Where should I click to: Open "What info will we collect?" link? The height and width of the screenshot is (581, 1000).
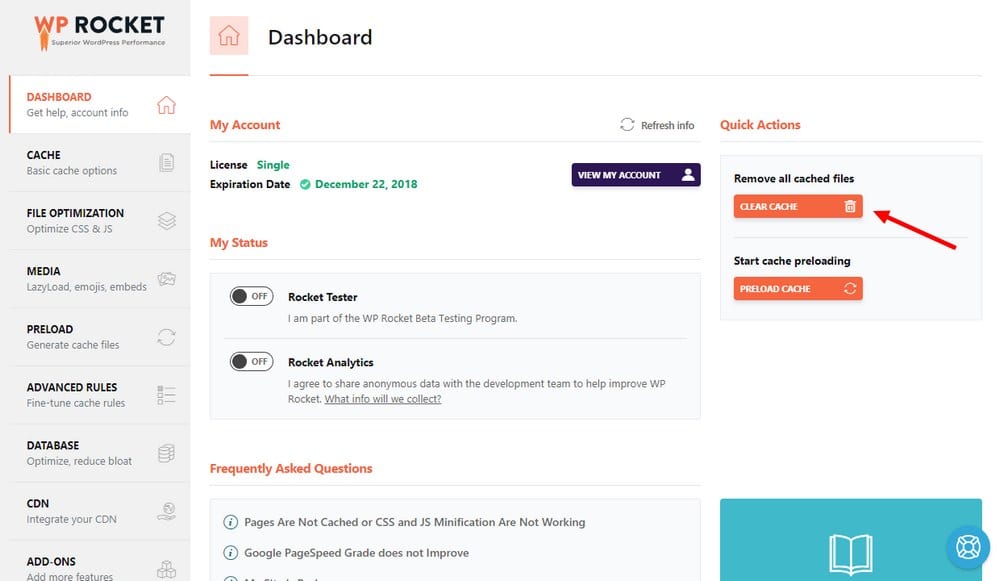point(383,399)
